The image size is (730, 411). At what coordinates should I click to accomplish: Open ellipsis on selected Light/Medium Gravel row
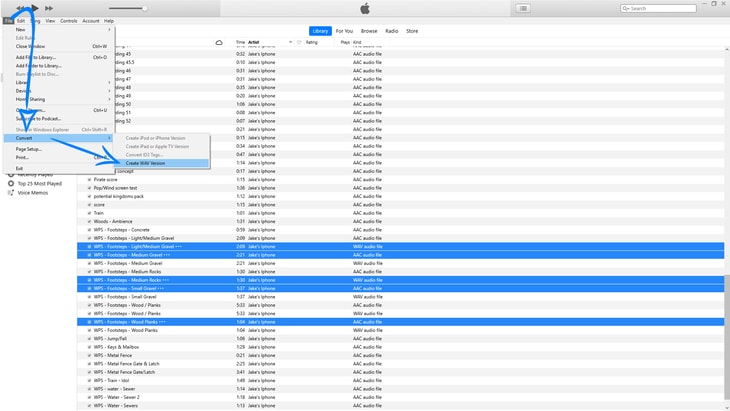(x=178, y=247)
